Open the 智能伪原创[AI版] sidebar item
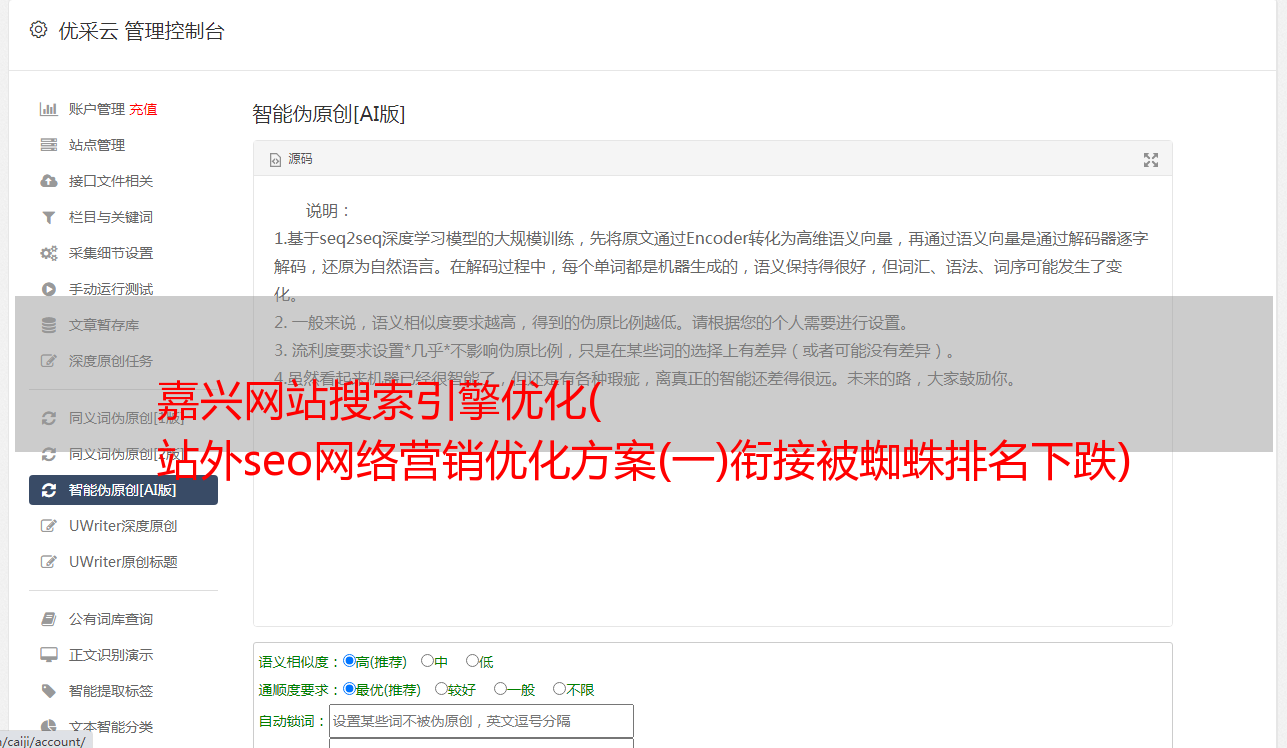 point(123,490)
